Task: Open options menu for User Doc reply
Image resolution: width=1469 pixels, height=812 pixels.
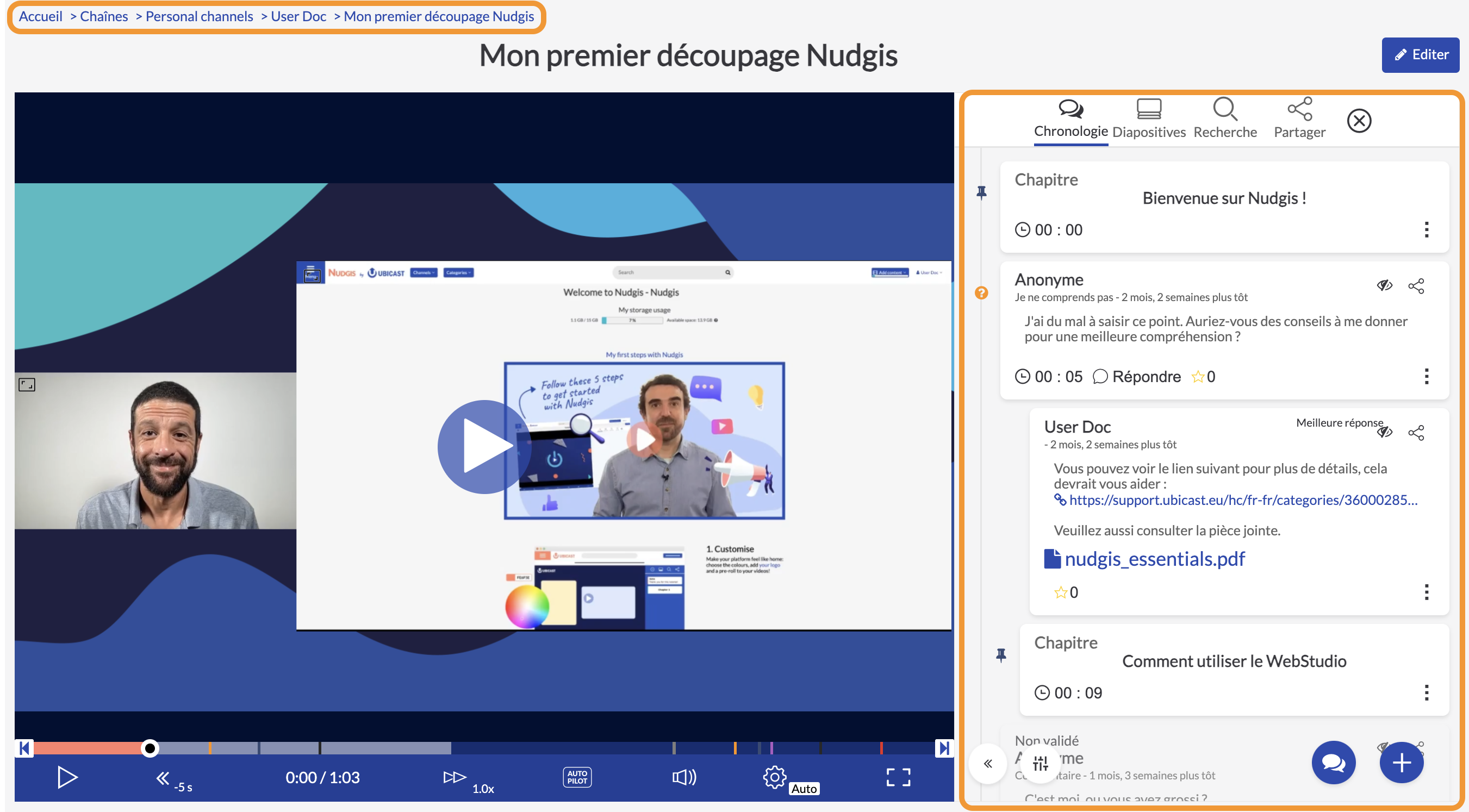Action: [x=1427, y=592]
